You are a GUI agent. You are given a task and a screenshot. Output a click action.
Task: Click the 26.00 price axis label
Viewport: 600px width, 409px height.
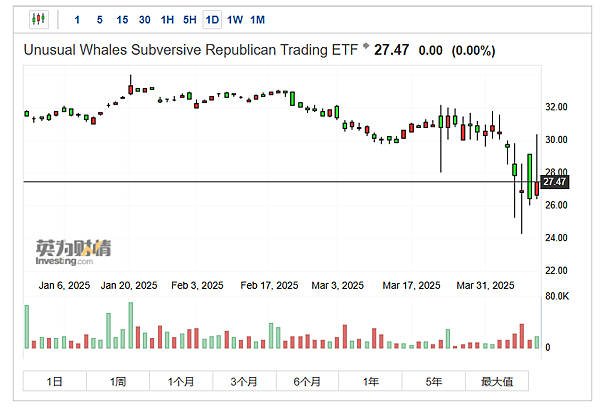pyautogui.click(x=556, y=205)
